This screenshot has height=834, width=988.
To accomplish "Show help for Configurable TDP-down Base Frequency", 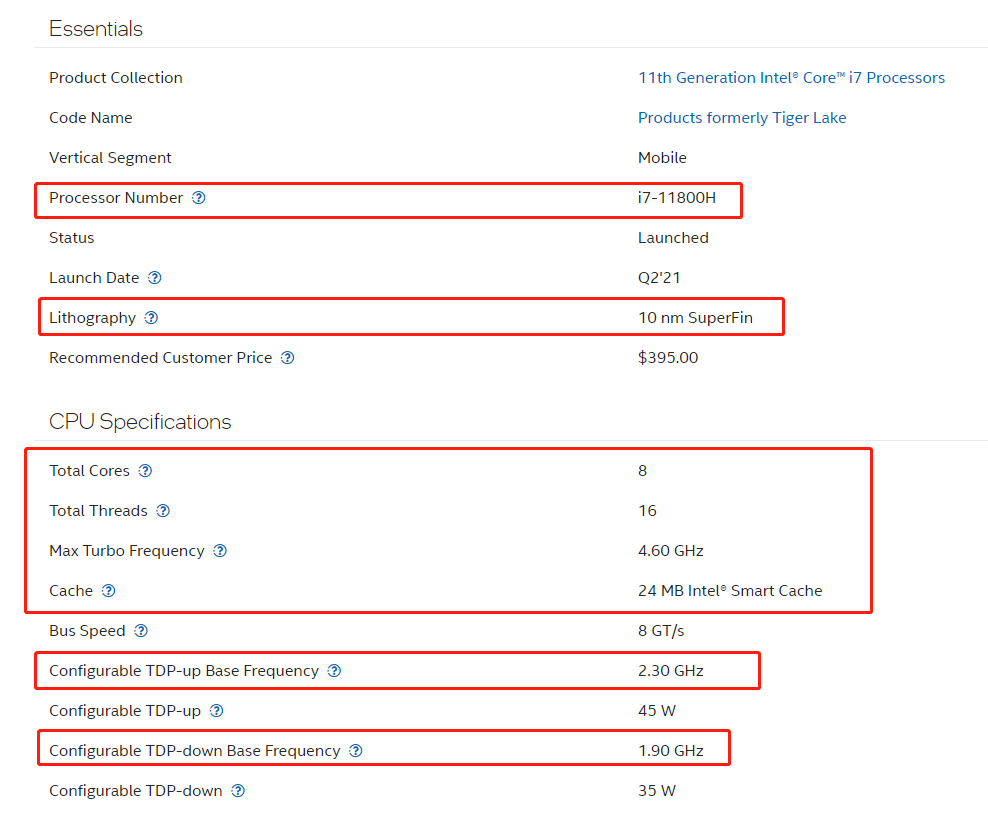I will (356, 751).
